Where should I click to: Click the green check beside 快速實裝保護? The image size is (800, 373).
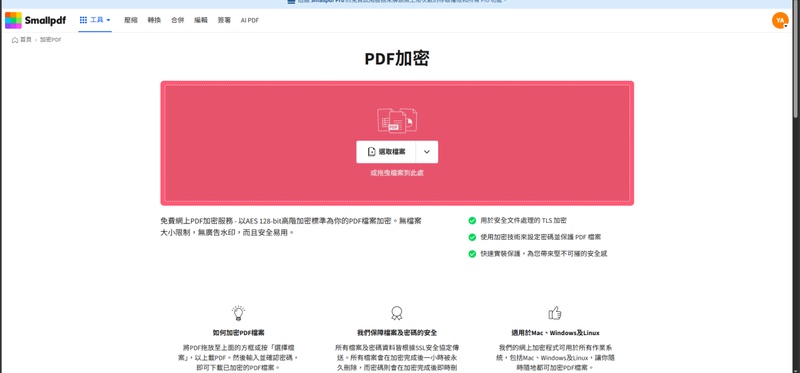[x=472, y=254]
